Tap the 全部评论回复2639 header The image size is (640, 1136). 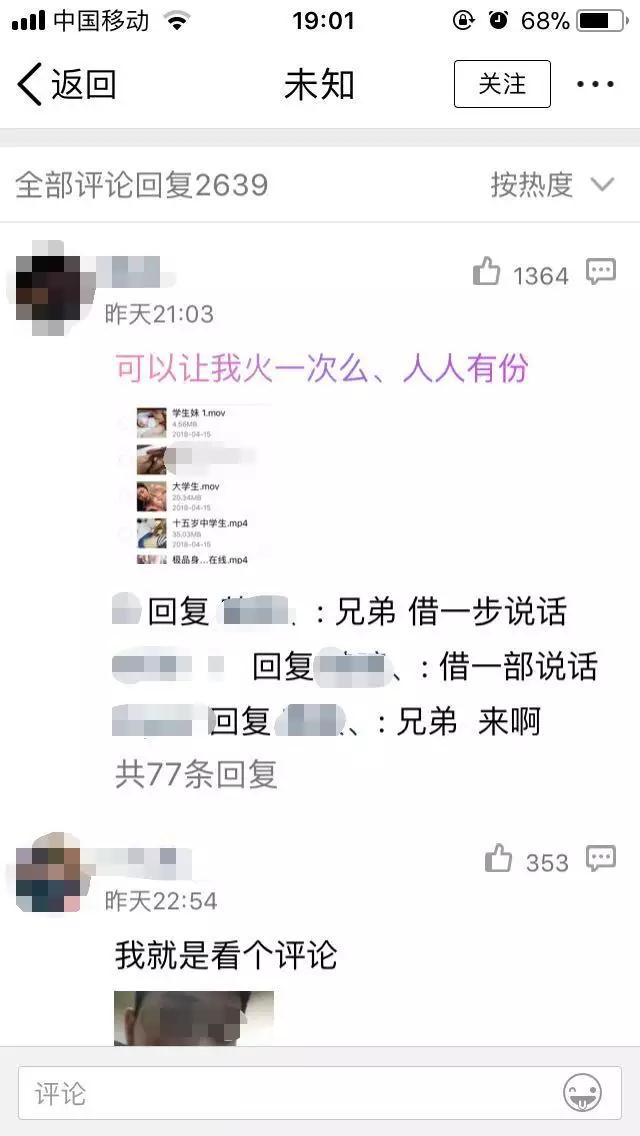[x=141, y=185]
